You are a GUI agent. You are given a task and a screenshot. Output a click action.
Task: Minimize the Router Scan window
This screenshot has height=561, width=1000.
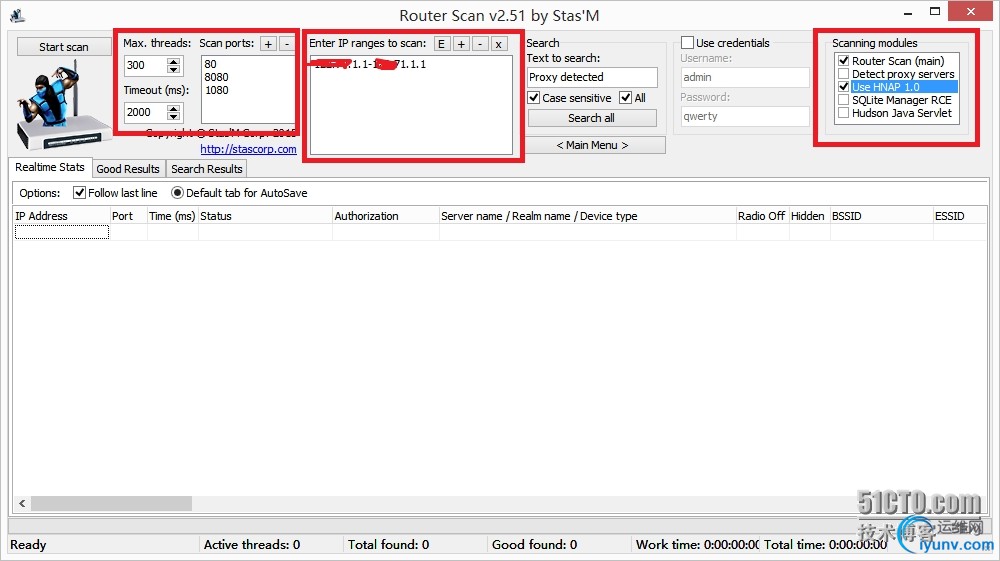click(x=908, y=13)
